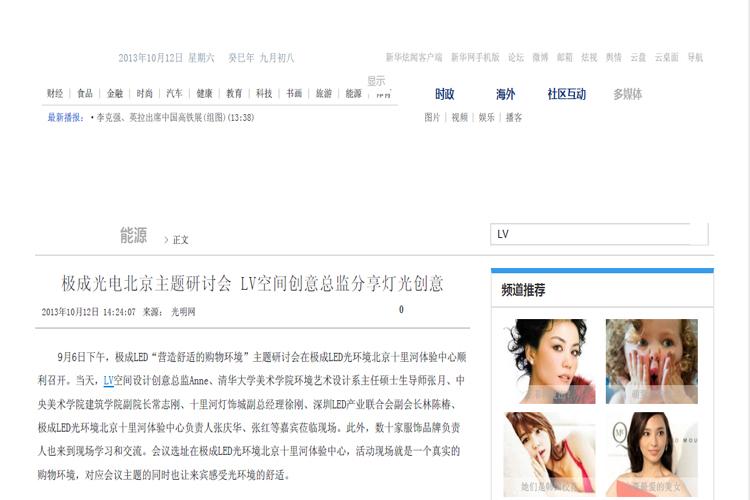Open the 海外 tab
Screen dimensions: 750x500
click(x=505, y=94)
